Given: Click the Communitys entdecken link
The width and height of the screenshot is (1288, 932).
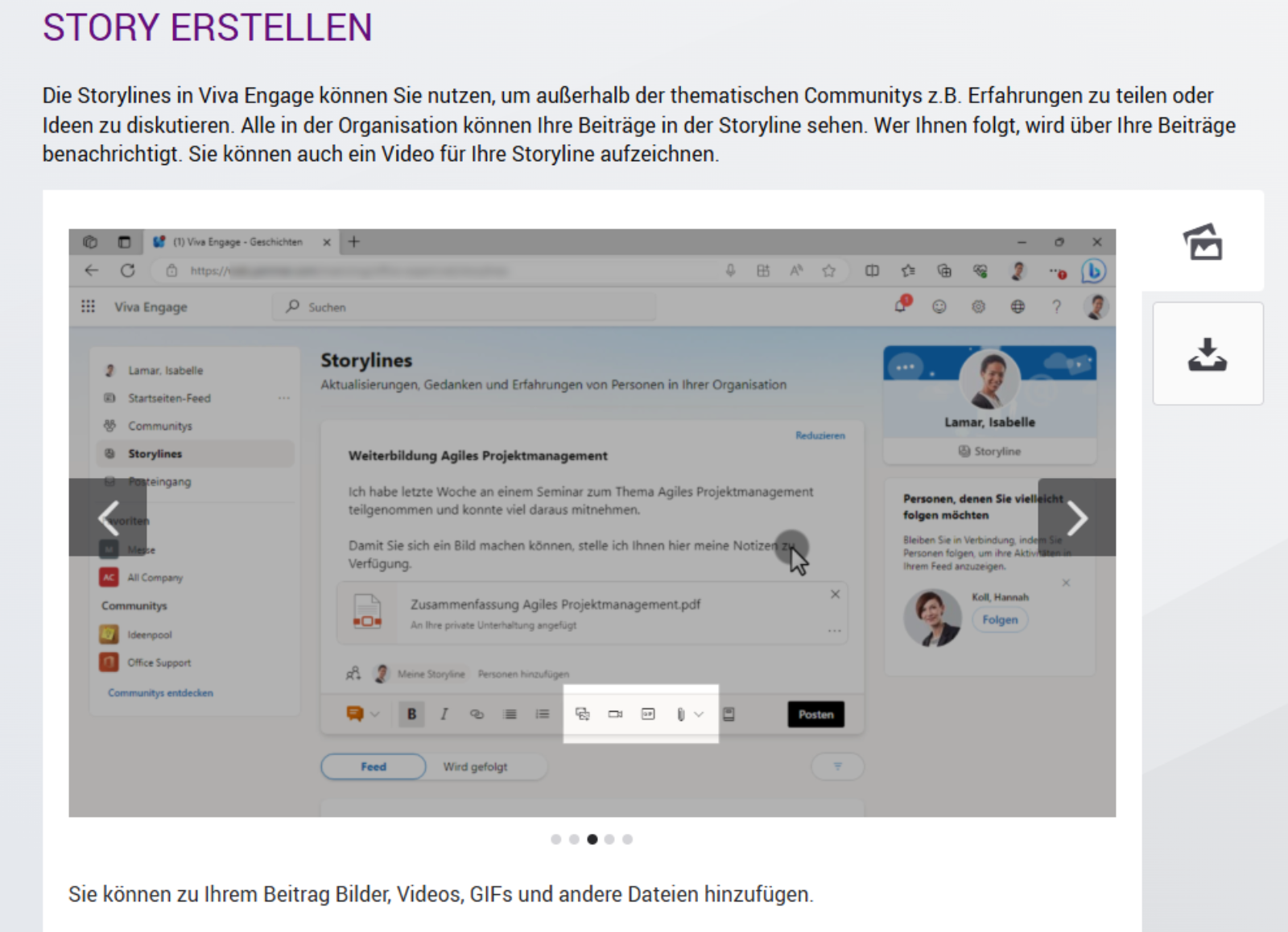Looking at the screenshot, I should (x=160, y=693).
